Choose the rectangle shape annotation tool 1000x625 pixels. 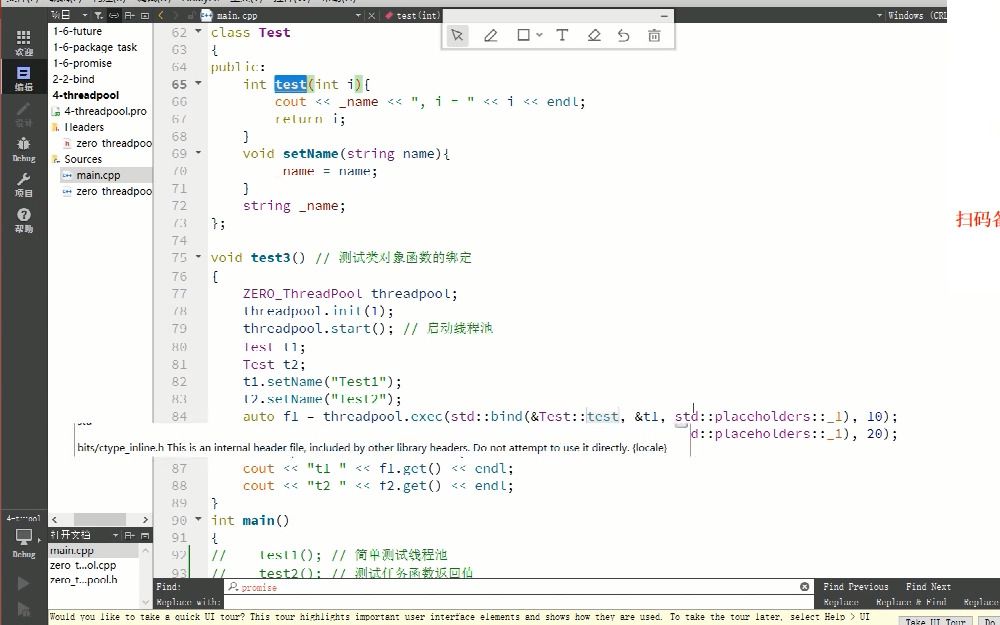coord(524,35)
